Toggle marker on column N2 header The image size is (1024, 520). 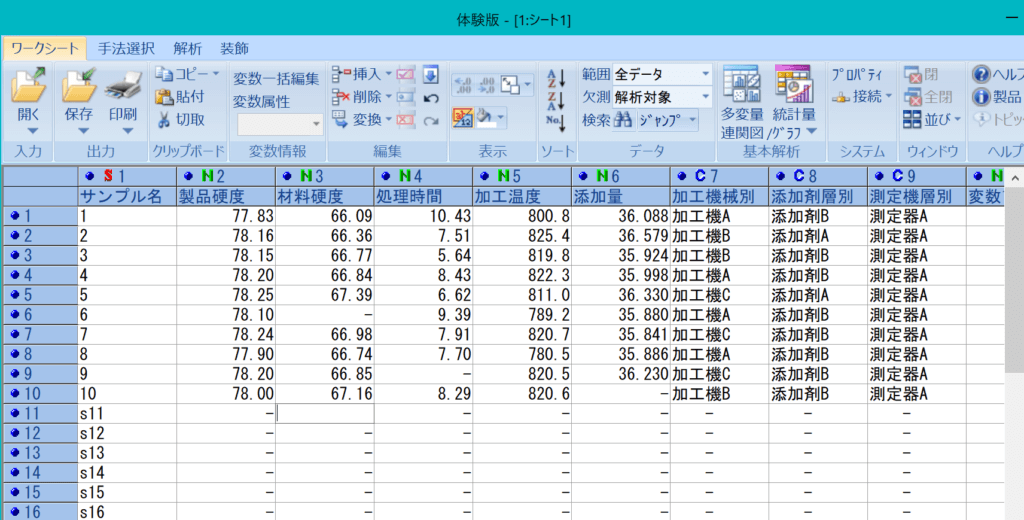[189, 176]
